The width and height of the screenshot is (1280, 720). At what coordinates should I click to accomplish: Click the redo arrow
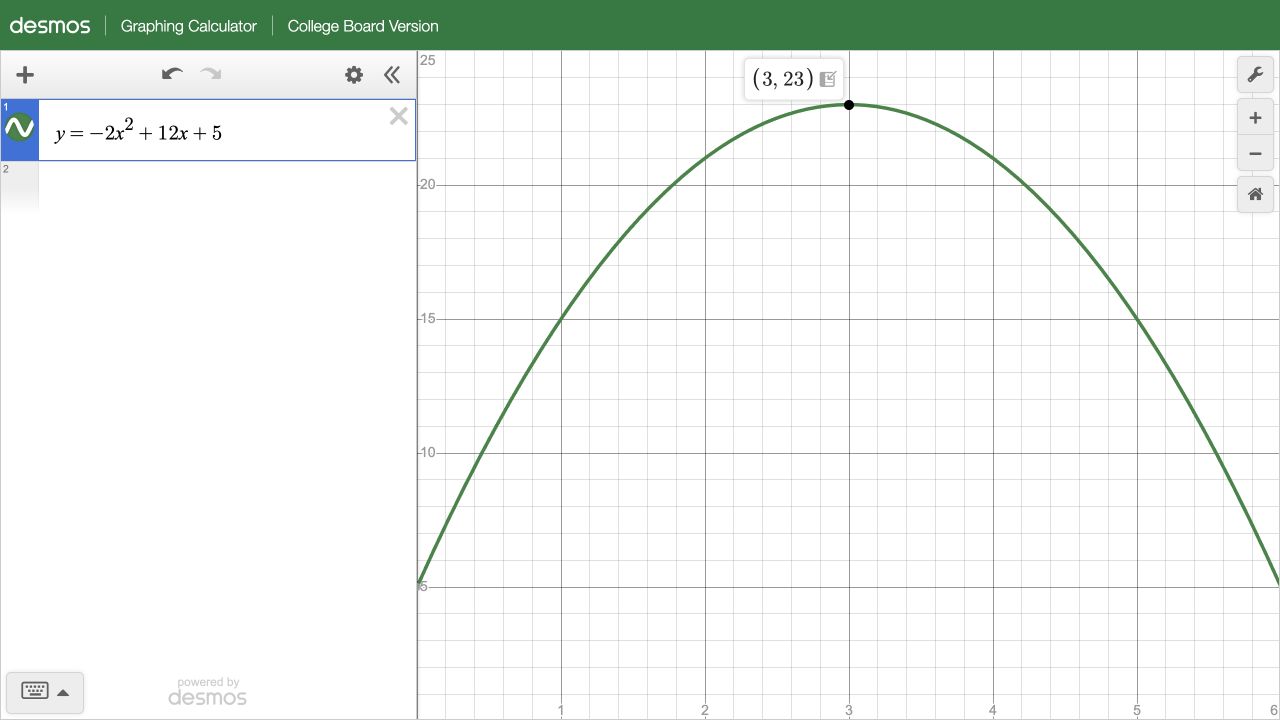tap(211, 74)
